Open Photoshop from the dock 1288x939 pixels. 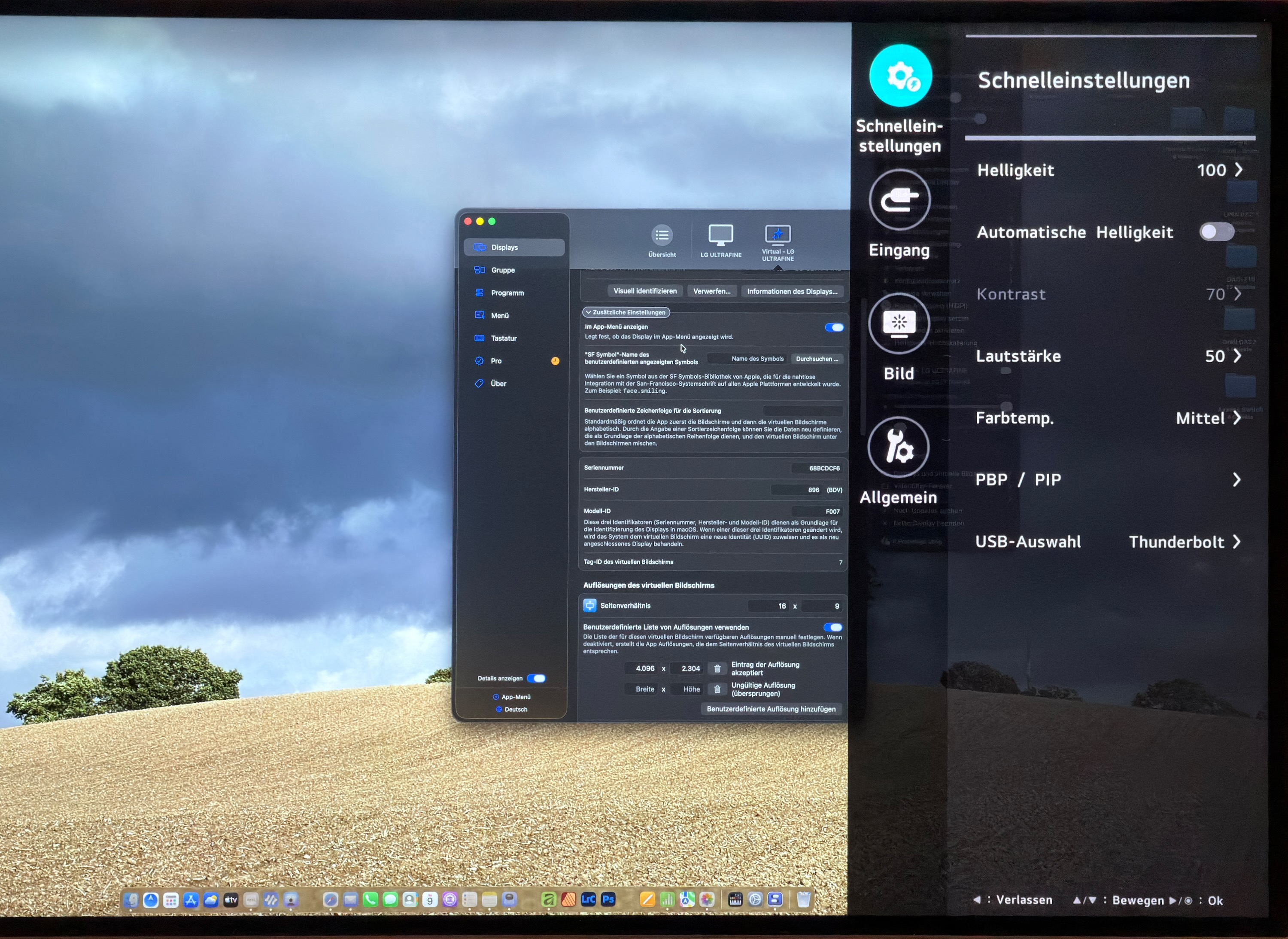click(608, 900)
